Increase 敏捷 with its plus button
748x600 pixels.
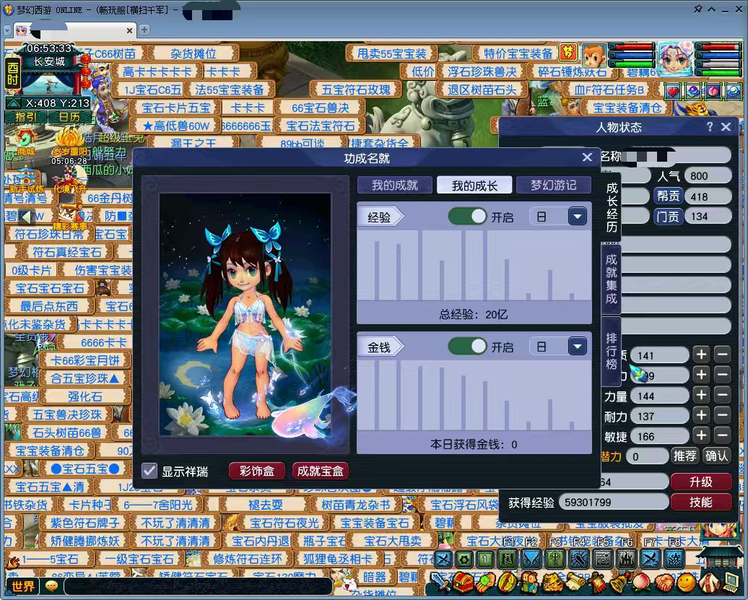click(x=701, y=435)
